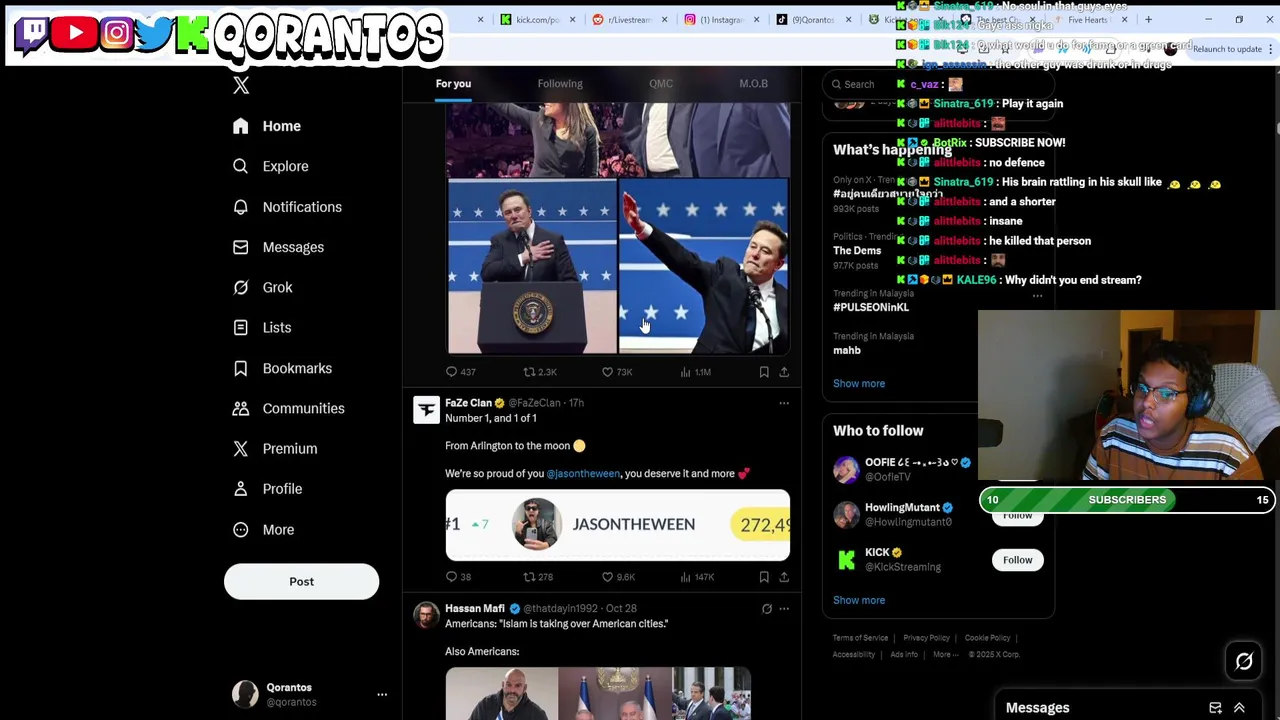Switch to the M.O.B tab
Viewport: 1280px width, 720px height.
pos(753,84)
